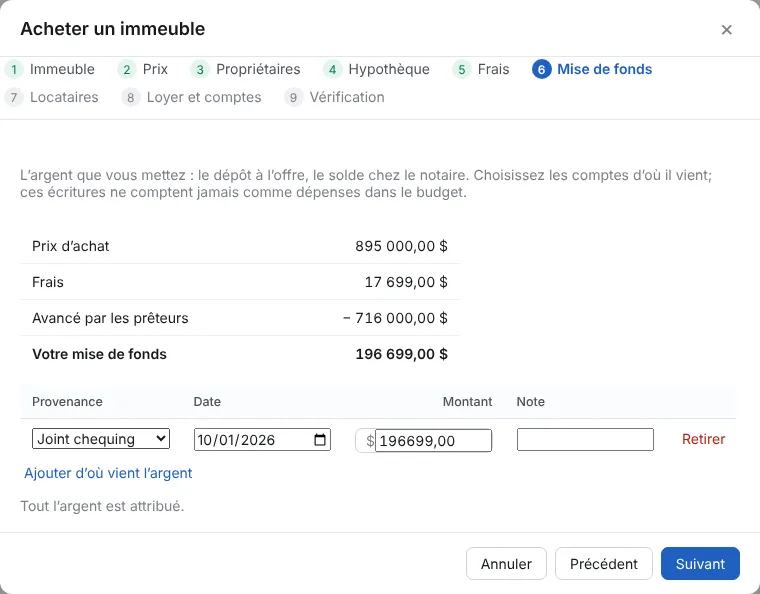Click the Votre mise de fonds total 196 699,00 $
Viewport: 760px width, 594px height.
pos(401,354)
